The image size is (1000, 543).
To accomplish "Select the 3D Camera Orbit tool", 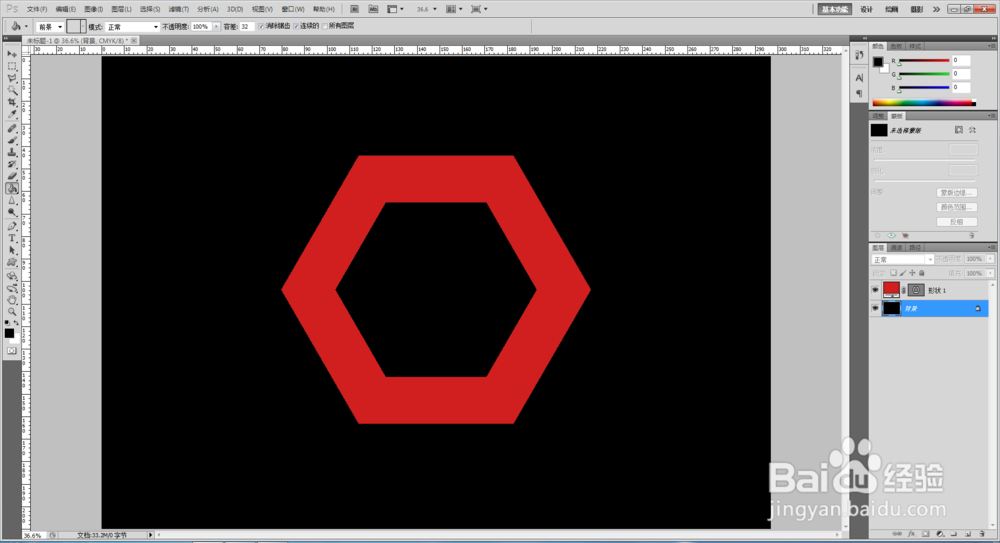I will tap(12, 288).
